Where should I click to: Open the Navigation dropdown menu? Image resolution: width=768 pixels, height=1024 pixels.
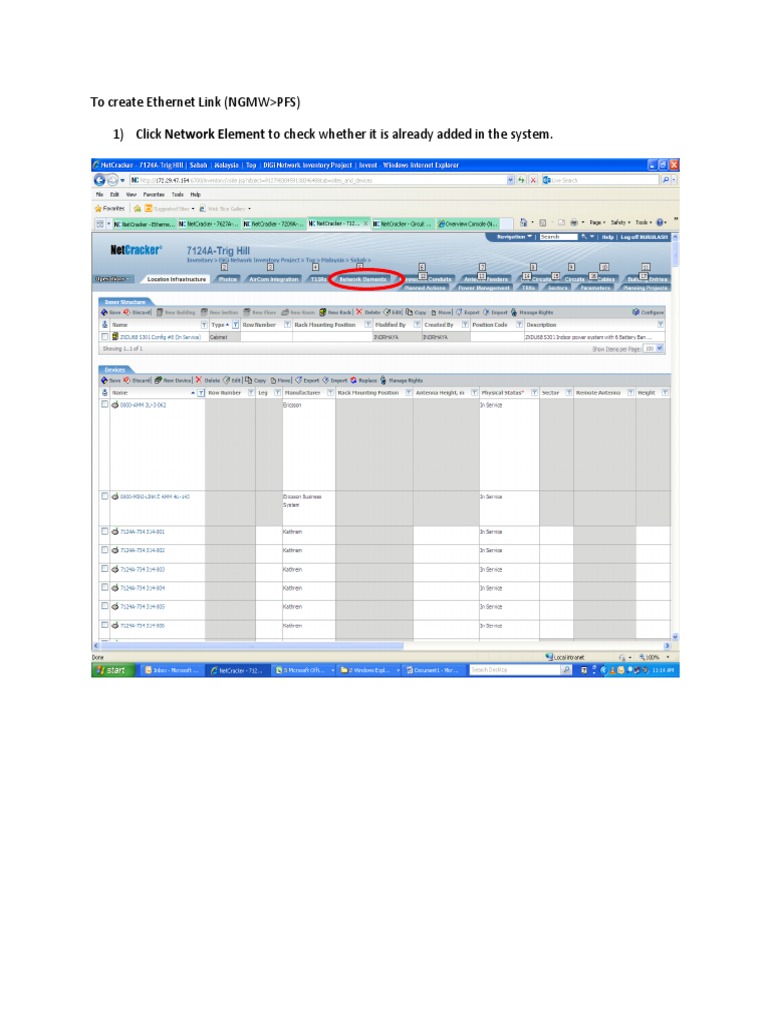point(514,237)
